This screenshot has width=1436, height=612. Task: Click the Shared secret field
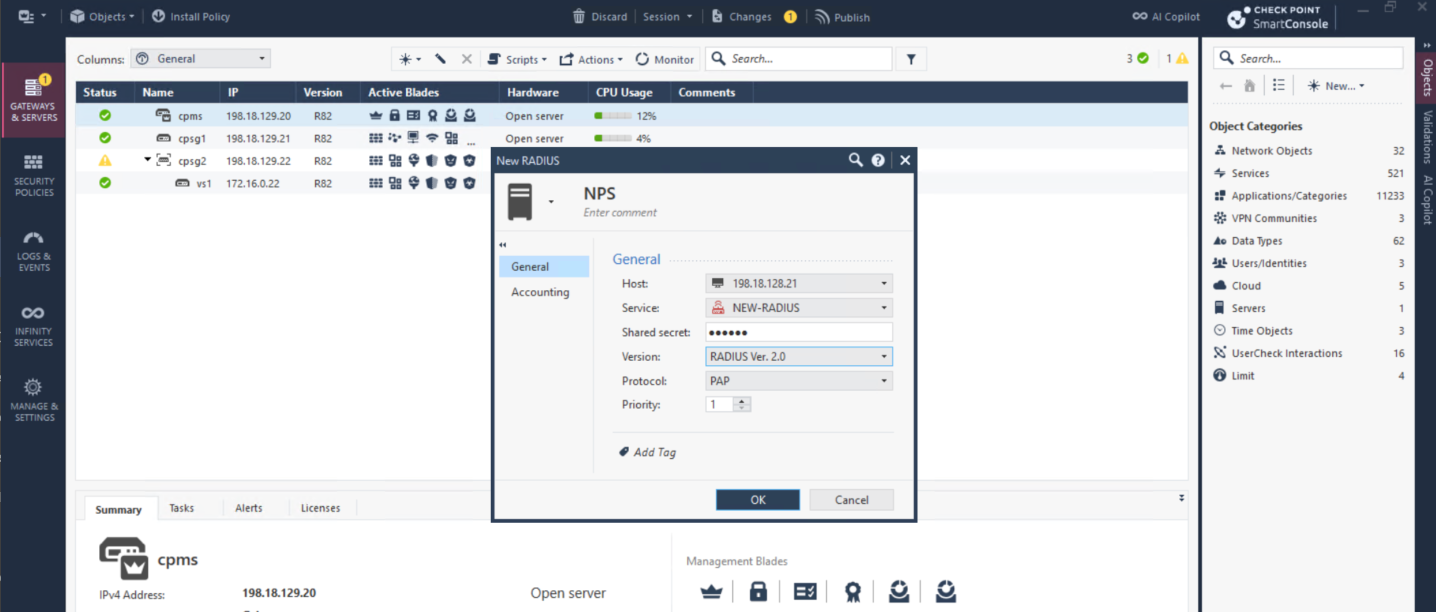click(x=798, y=333)
